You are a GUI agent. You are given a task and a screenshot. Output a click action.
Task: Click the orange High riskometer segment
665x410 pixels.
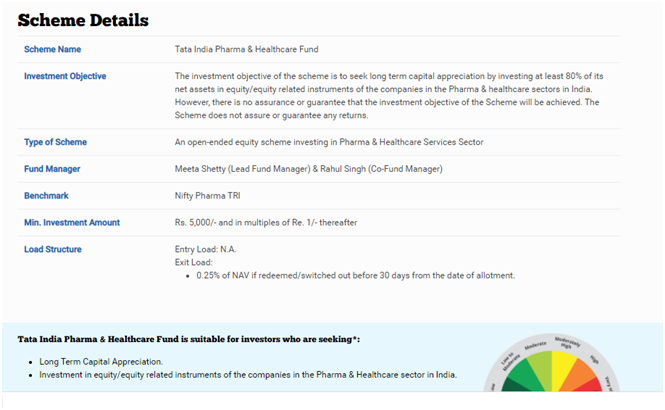pos(580,375)
